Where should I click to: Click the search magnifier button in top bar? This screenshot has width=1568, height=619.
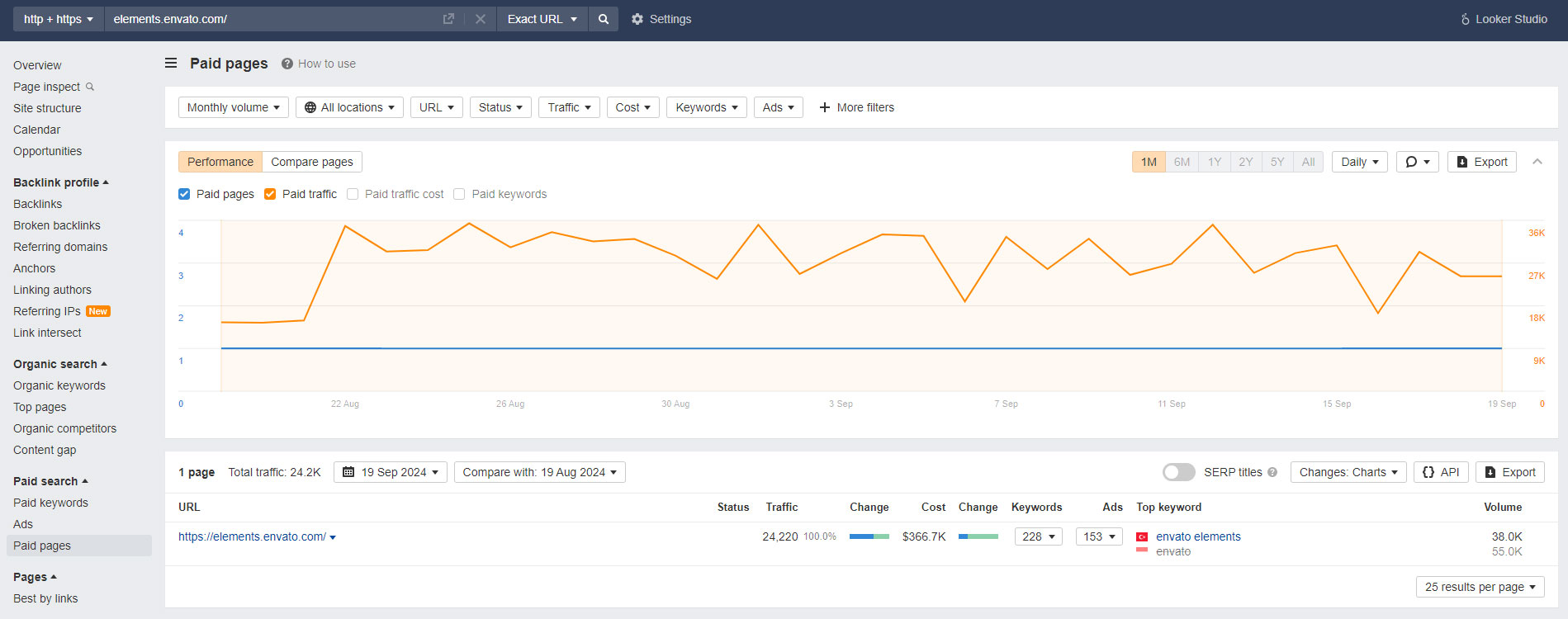604,19
